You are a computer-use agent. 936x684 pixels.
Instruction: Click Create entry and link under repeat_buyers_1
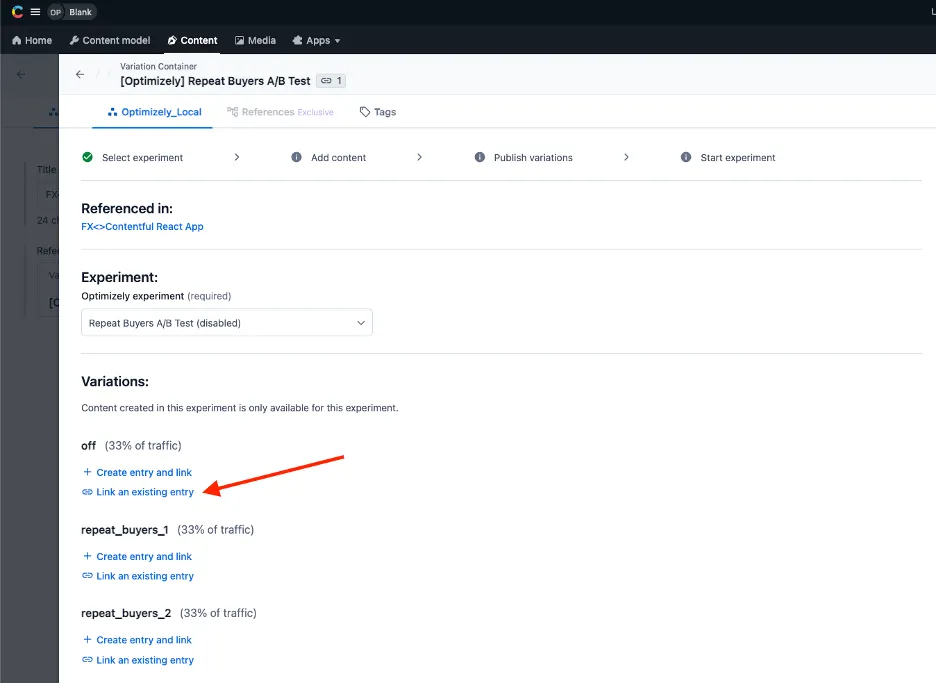click(137, 556)
